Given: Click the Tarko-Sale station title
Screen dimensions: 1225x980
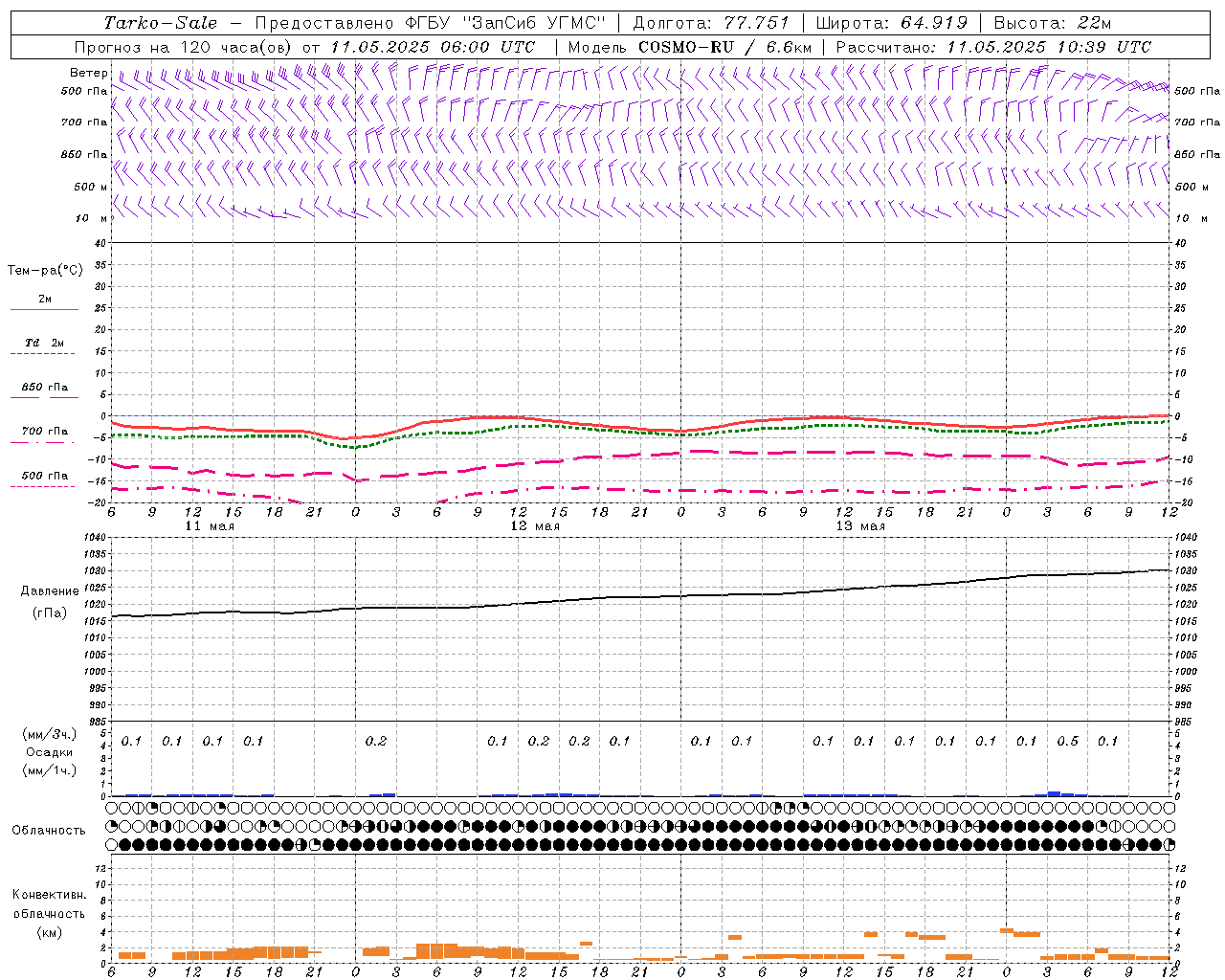Looking at the screenshot, I should 160,23.
